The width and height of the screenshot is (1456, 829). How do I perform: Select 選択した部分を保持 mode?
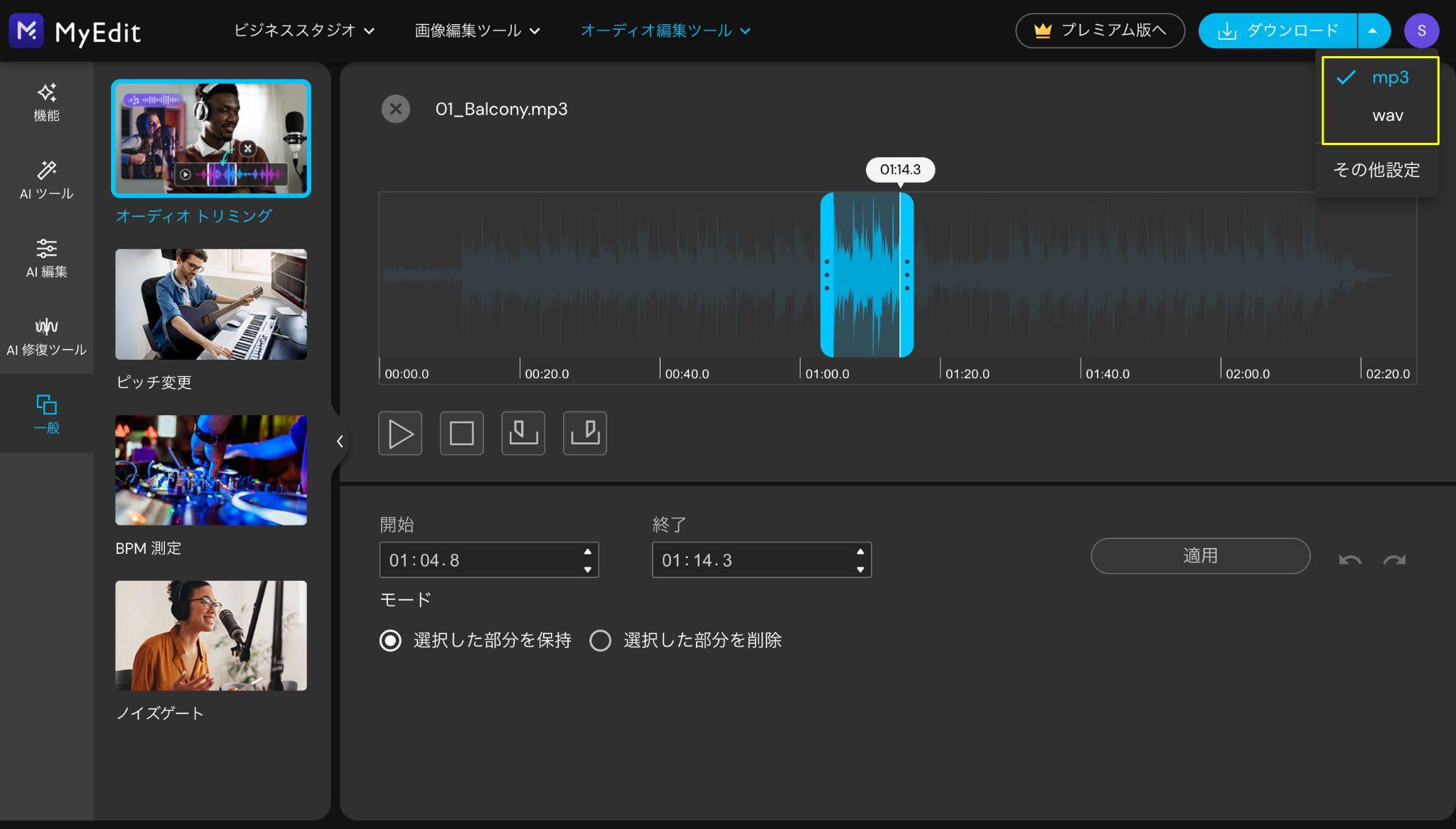390,641
